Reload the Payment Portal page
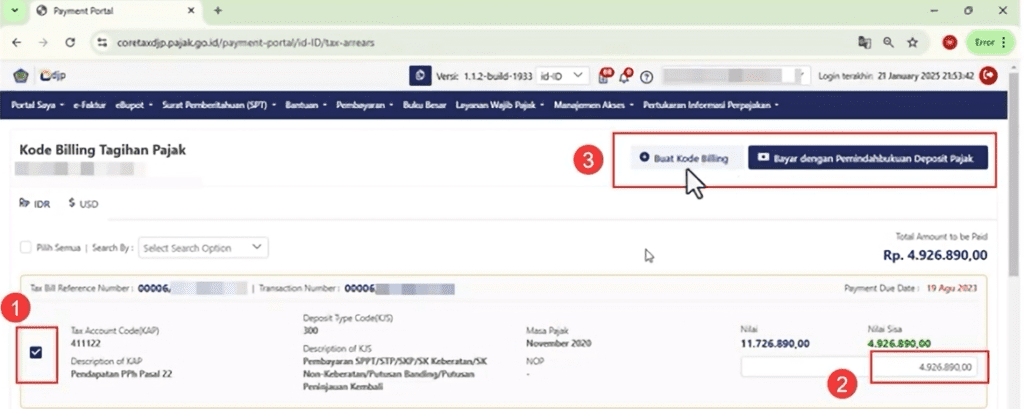Screen dimensions: 1024x409 (x=70, y=43)
